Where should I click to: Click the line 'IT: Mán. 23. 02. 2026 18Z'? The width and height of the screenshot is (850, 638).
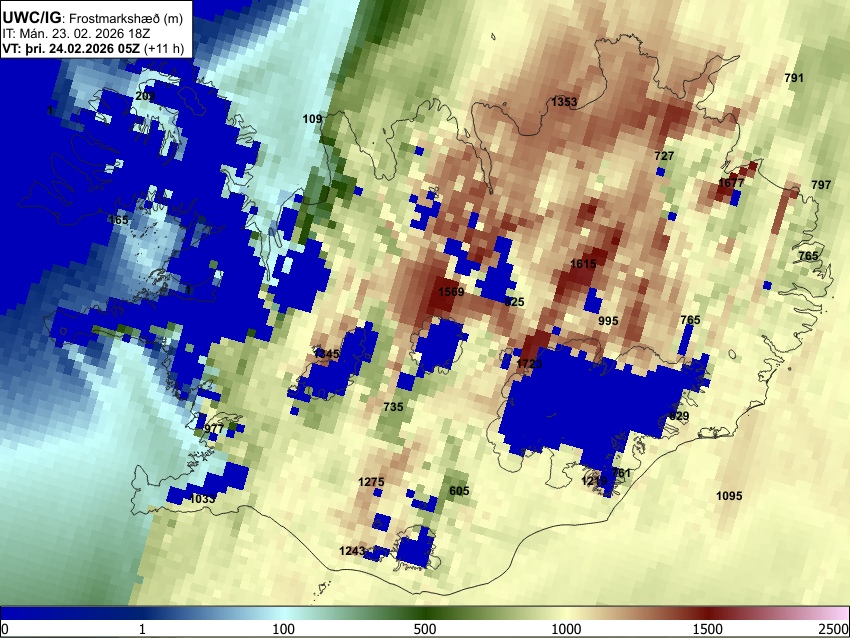point(76,34)
